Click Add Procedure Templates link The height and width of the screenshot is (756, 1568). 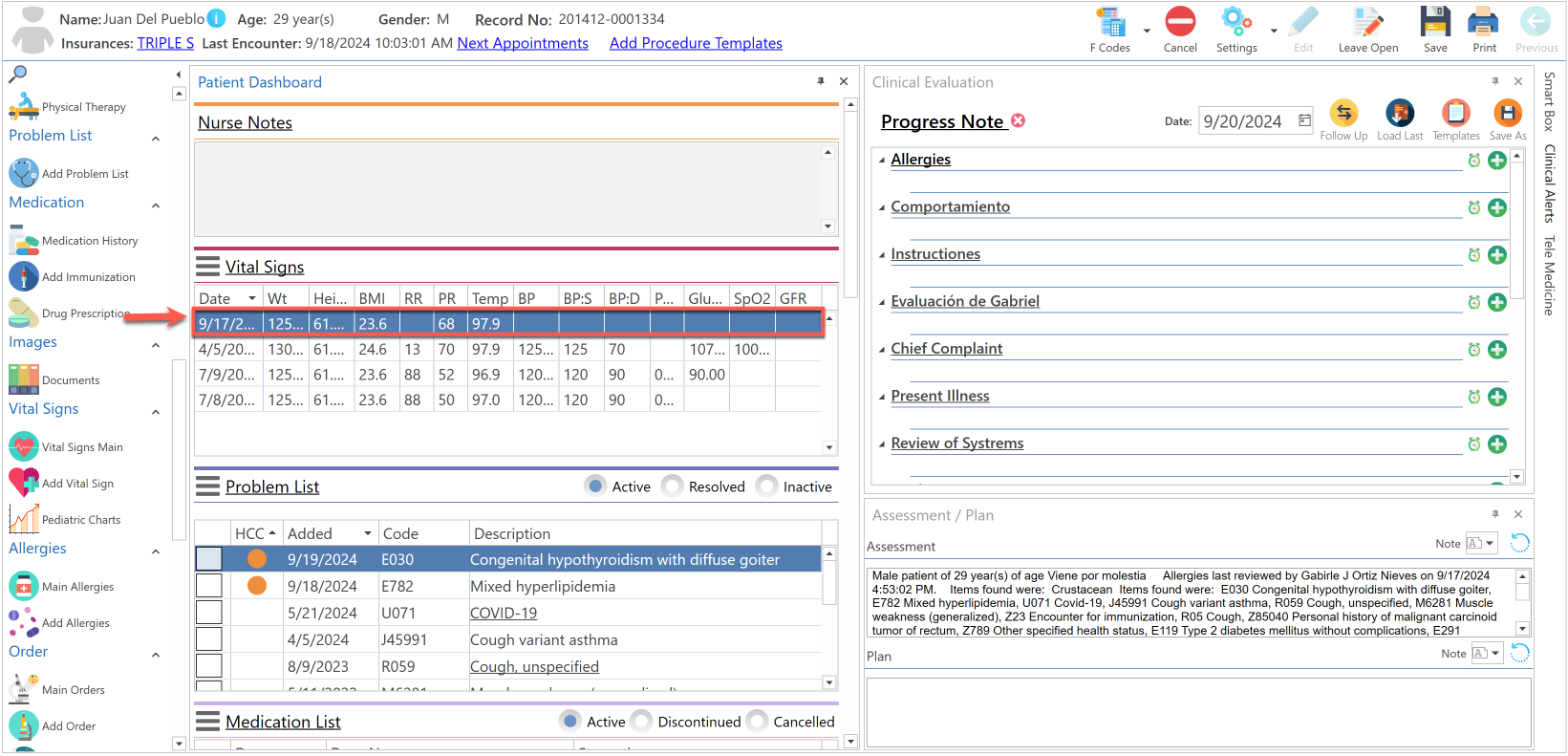coord(696,43)
